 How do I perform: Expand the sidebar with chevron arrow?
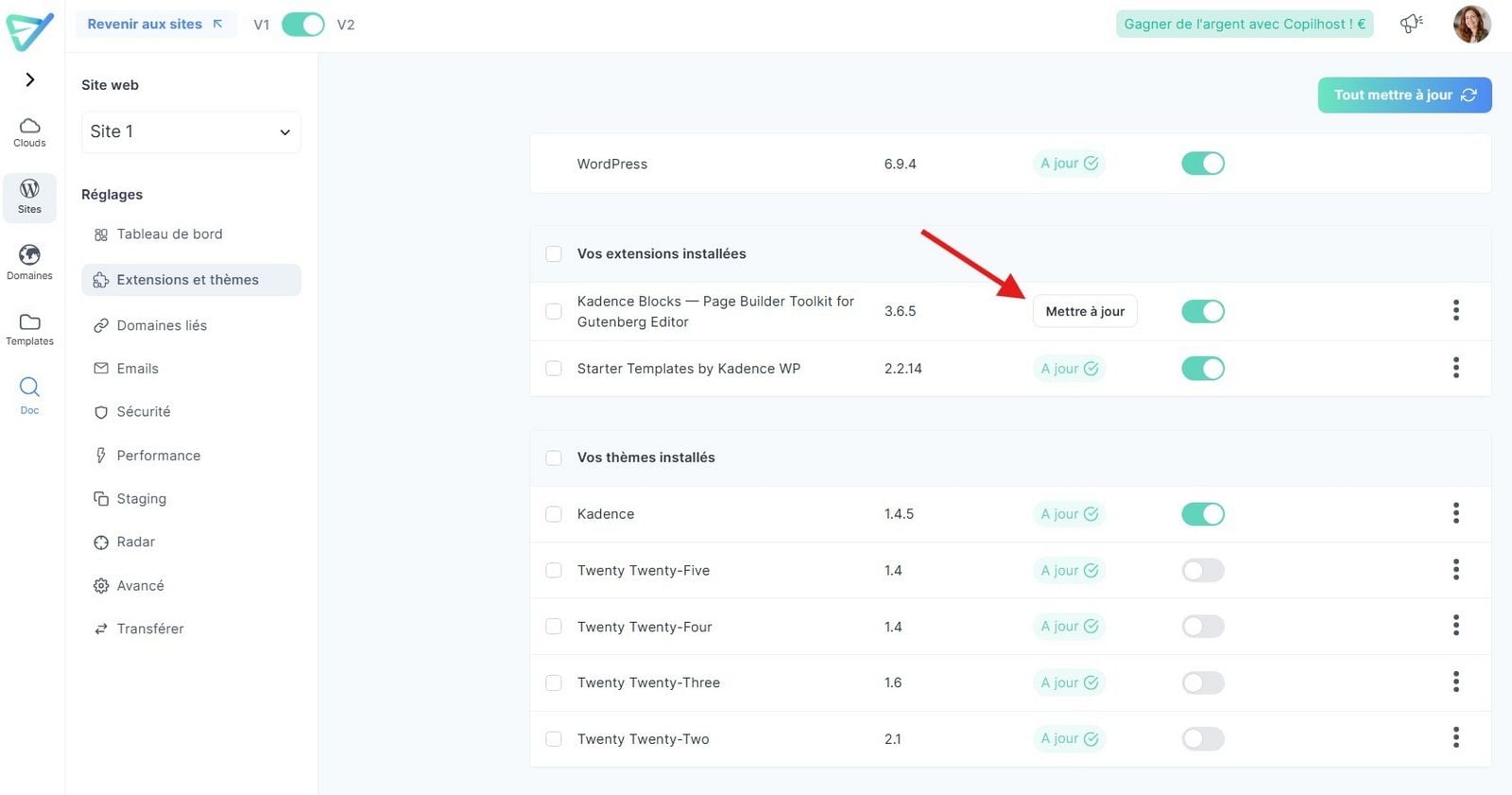coord(30,79)
